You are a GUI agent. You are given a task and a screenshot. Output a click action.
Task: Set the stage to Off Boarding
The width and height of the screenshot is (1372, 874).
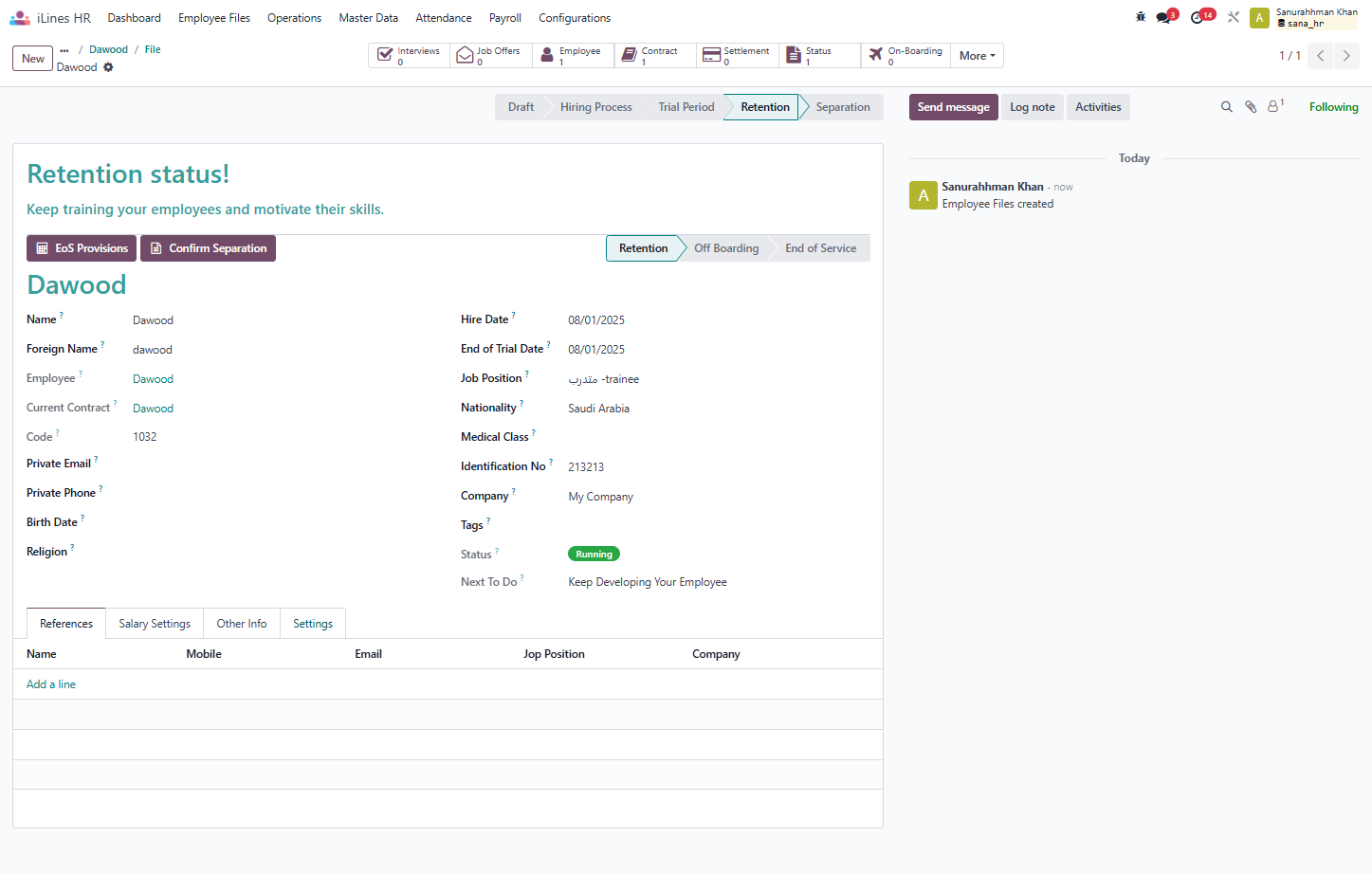click(726, 248)
